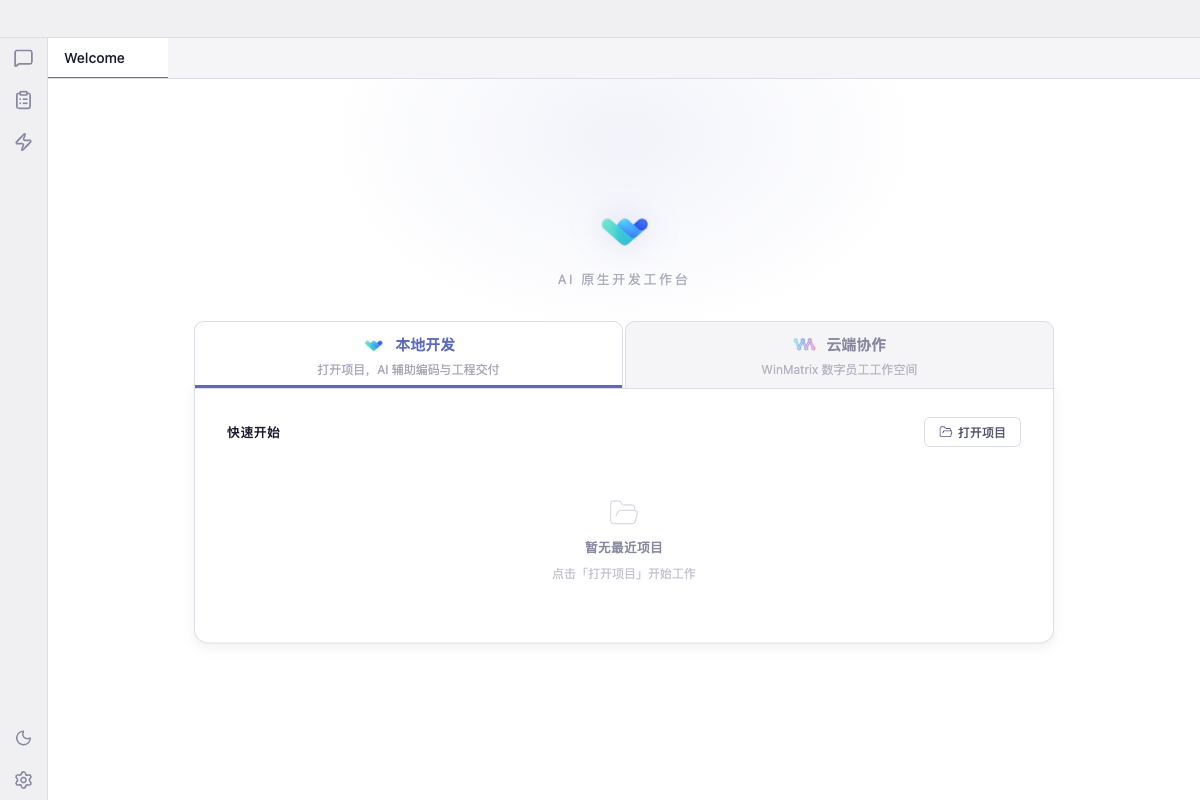
Task: Switch to the 云端协作 tab
Action: point(839,355)
